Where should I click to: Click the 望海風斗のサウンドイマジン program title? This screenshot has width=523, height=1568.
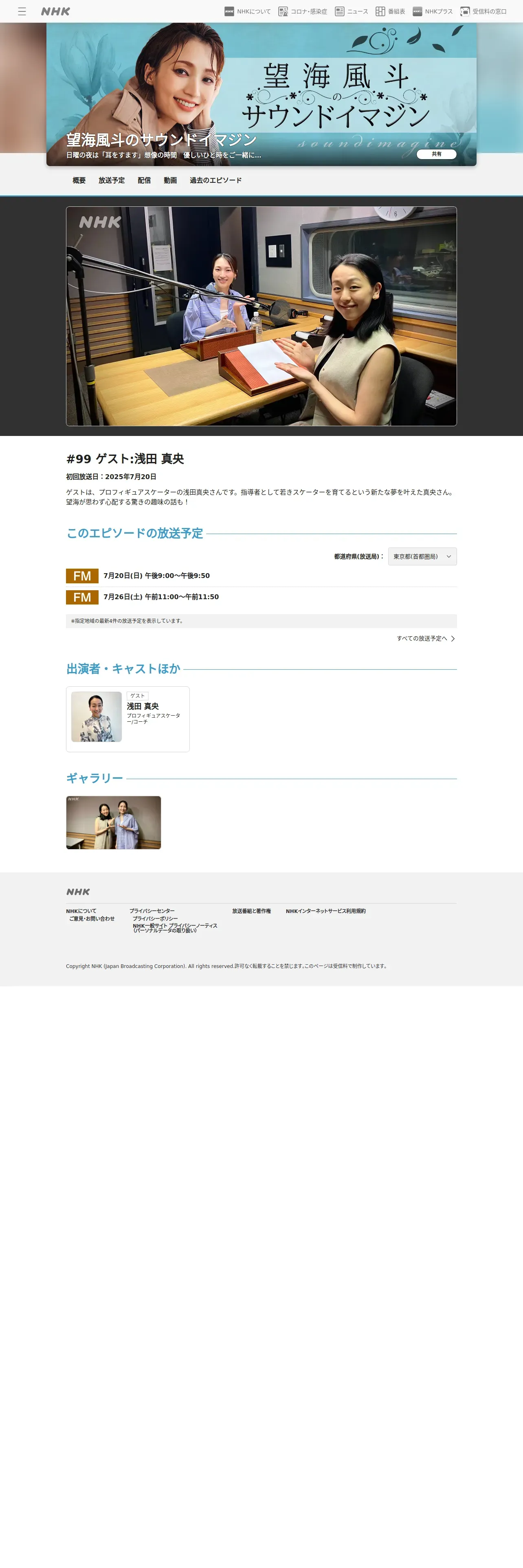(161, 140)
